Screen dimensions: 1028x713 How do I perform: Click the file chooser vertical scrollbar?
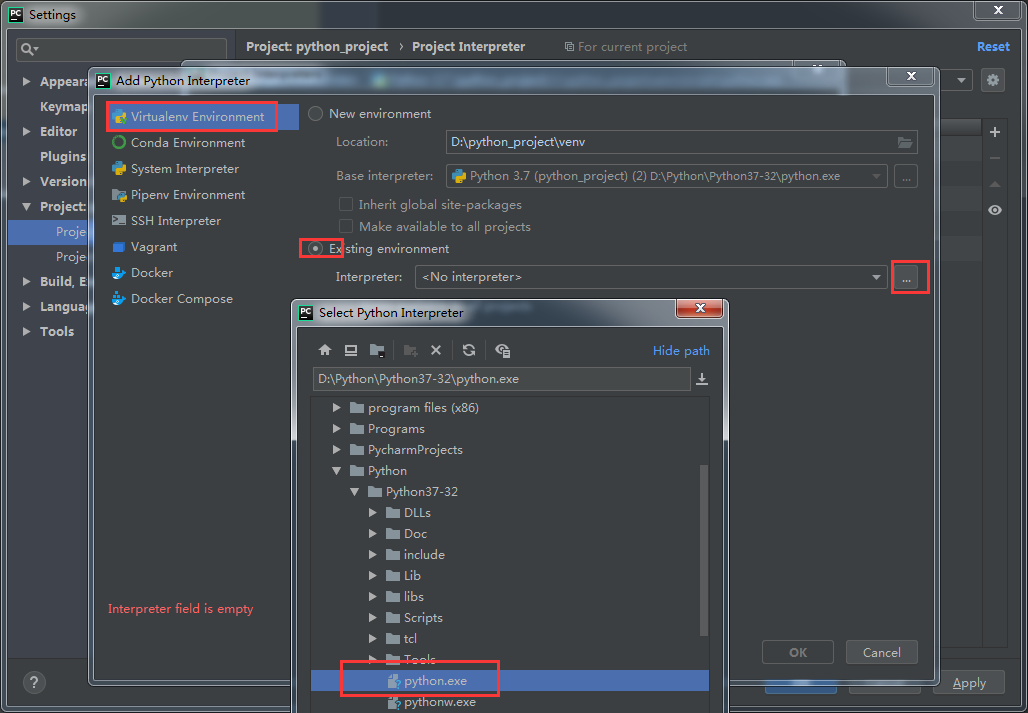pyautogui.click(x=705, y=550)
